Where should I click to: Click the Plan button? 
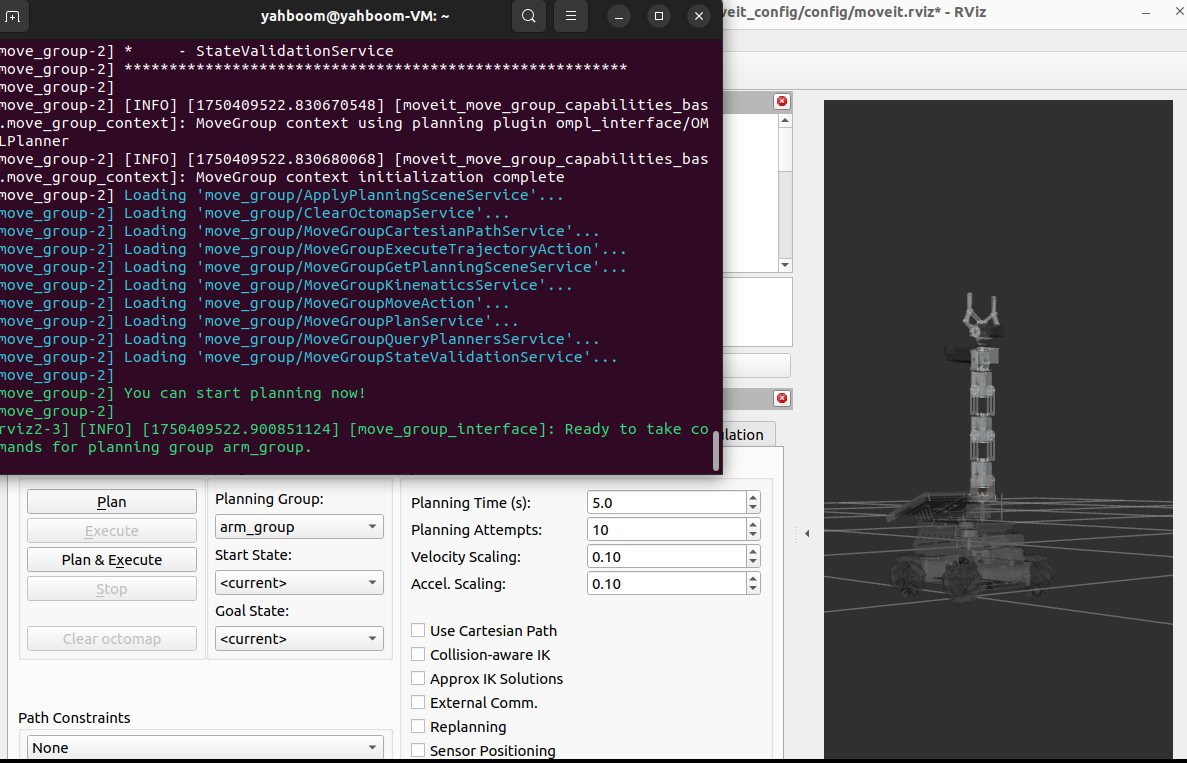coord(112,502)
